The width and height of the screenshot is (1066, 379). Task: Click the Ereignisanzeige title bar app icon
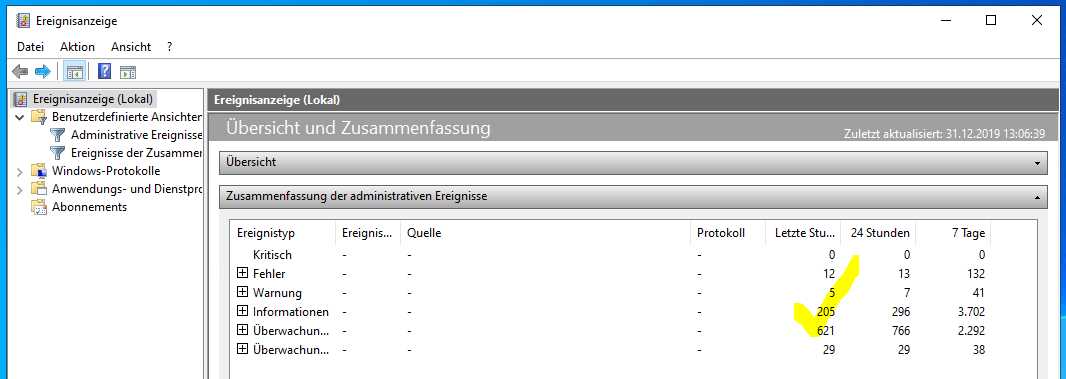tap(22, 20)
